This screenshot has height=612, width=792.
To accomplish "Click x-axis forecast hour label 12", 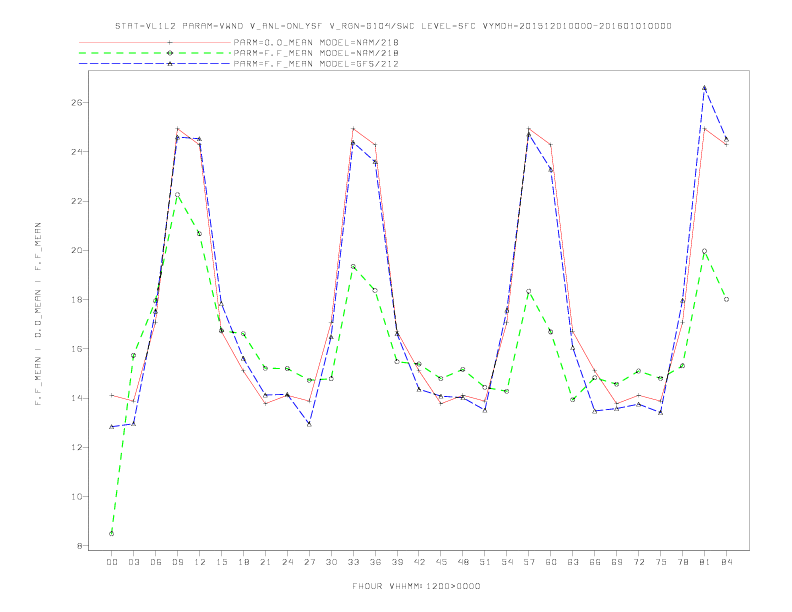I will pyautogui.click(x=200, y=562).
